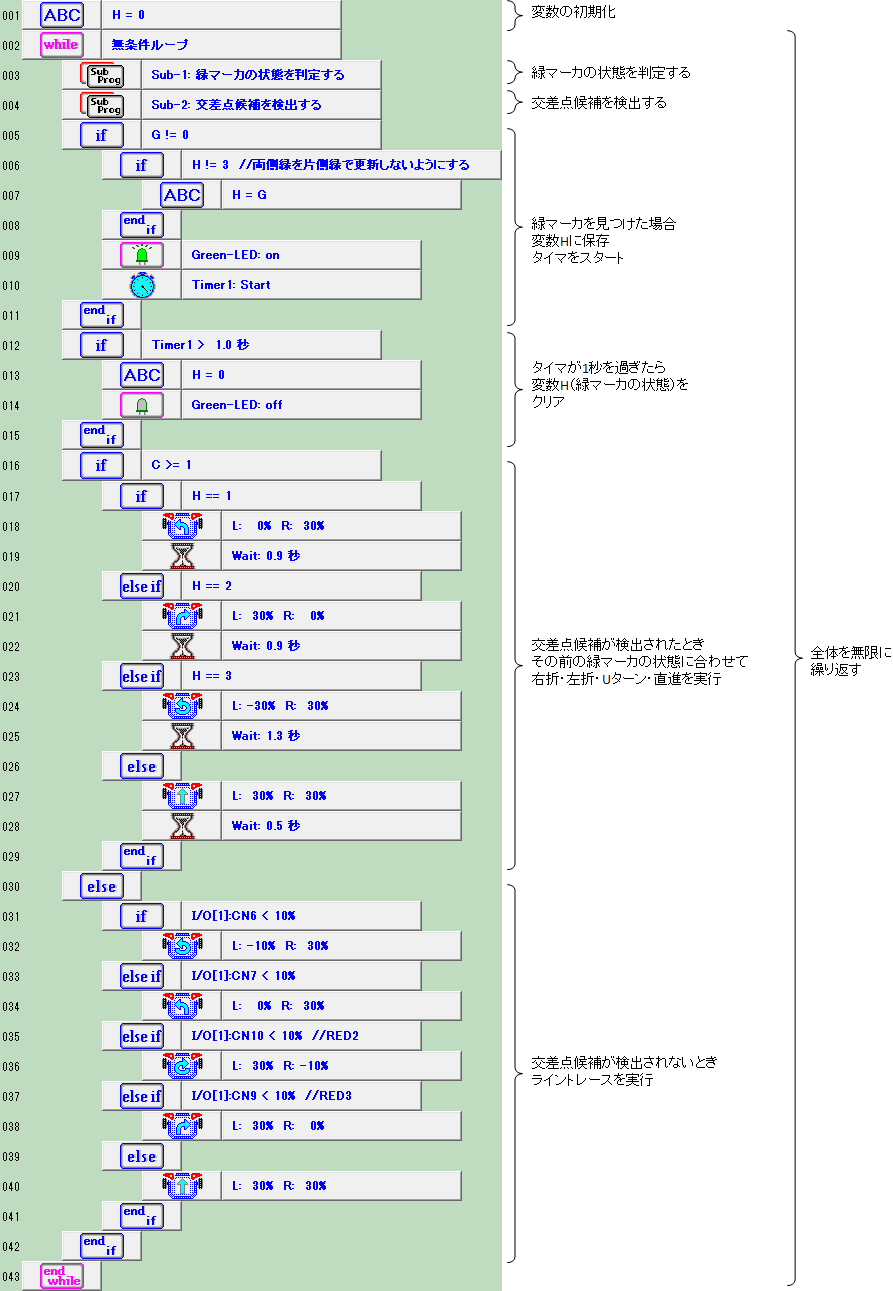Click the Timer1 Start clock icon
This screenshot has height=1291, width=893.
[x=142, y=285]
